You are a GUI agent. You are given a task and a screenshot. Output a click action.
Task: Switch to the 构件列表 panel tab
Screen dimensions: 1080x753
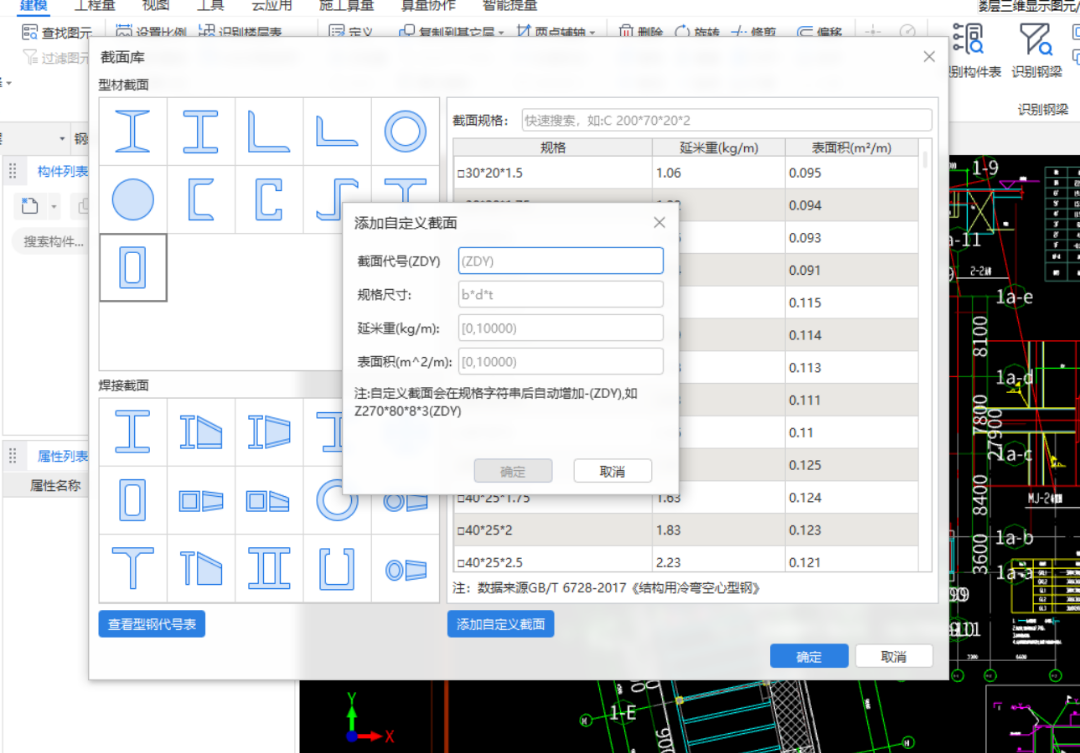point(62,172)
